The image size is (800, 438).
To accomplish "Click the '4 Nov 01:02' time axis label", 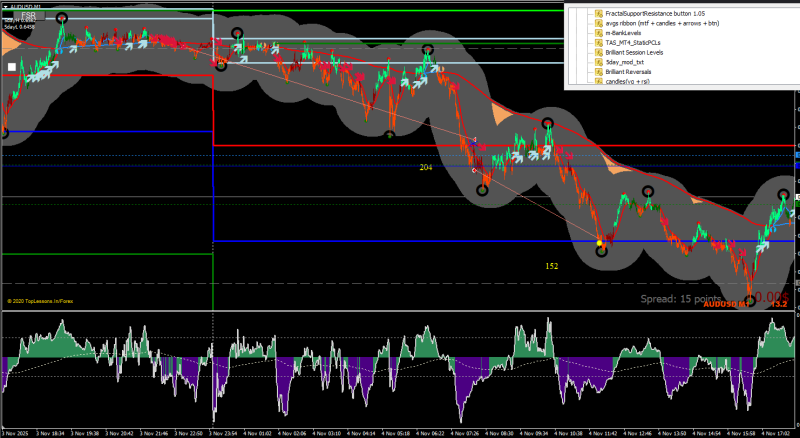I will tap(257, 433).
